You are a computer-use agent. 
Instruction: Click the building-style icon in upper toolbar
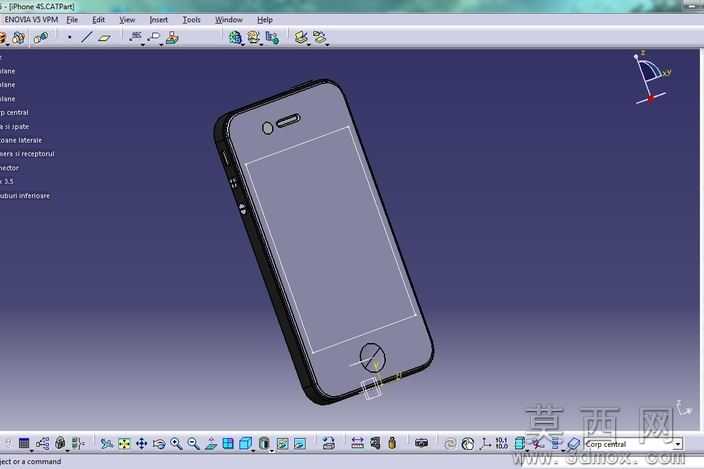[x=272, y=38]
